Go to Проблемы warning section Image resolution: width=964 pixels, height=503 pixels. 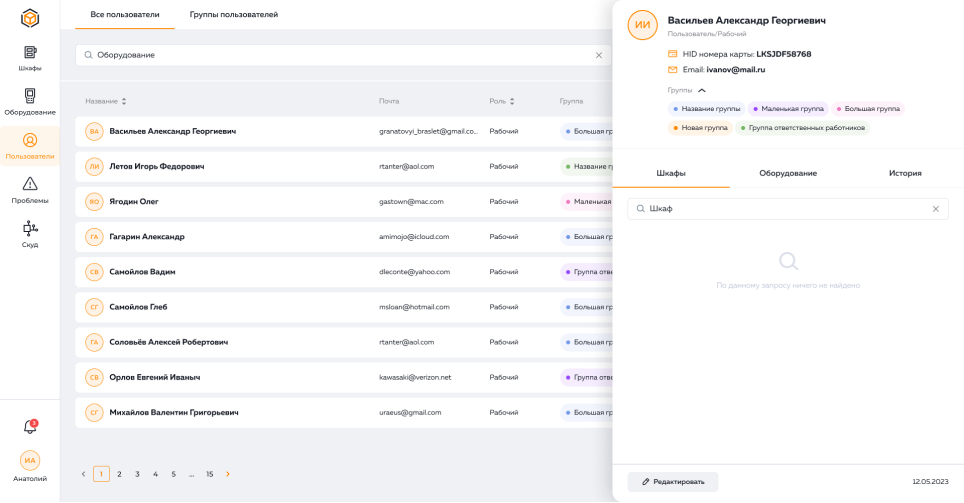point(29,189)
